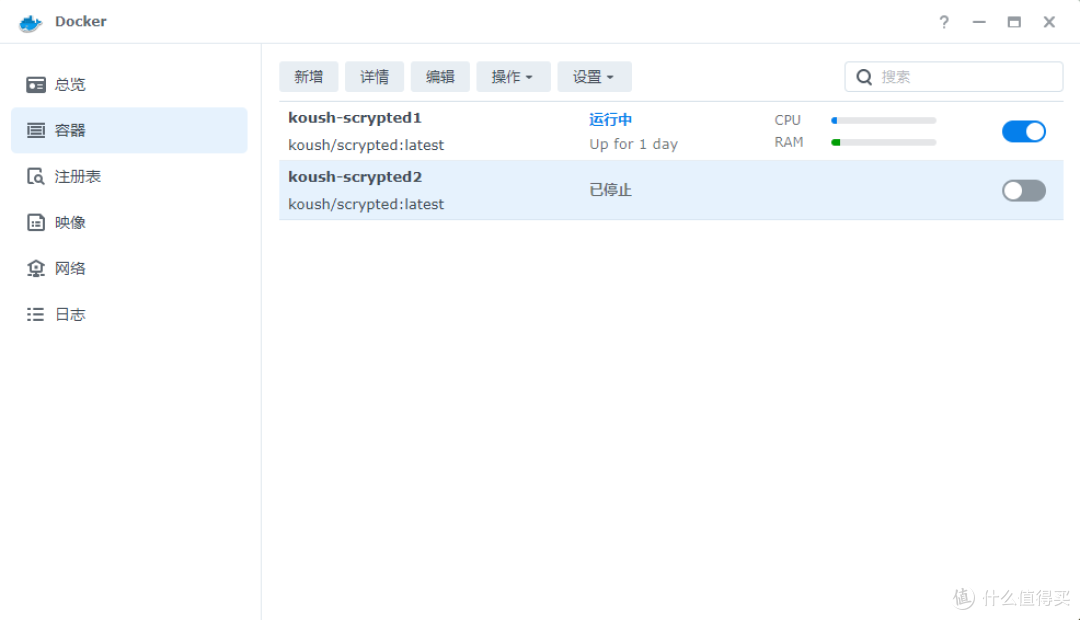Start the koush-scrypted2 container toggle
Screen dimensions: 1080x620
(x=1023, y=190)
